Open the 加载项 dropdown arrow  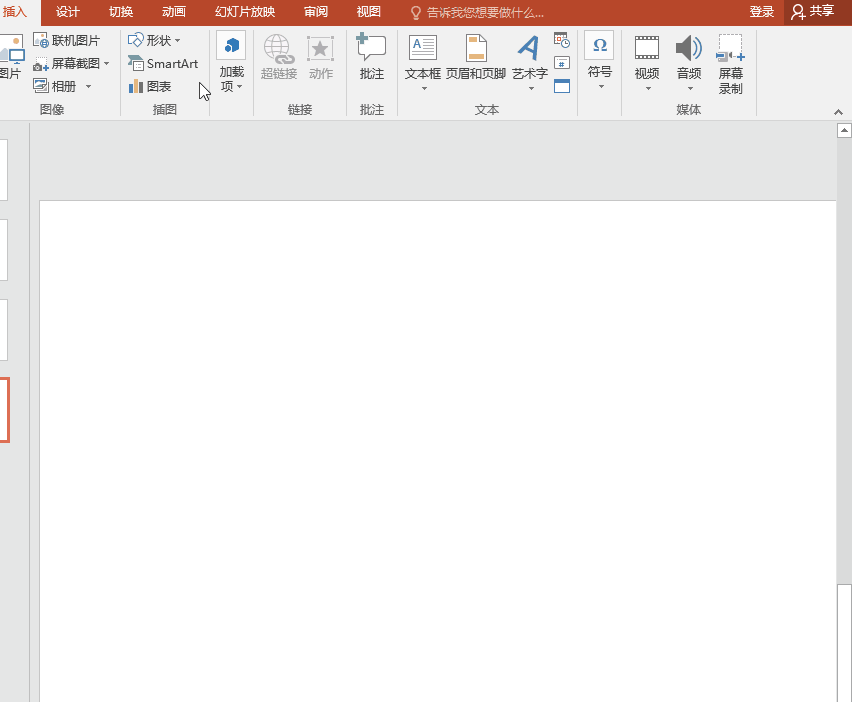pyautogui.click(x=240, y=86)
